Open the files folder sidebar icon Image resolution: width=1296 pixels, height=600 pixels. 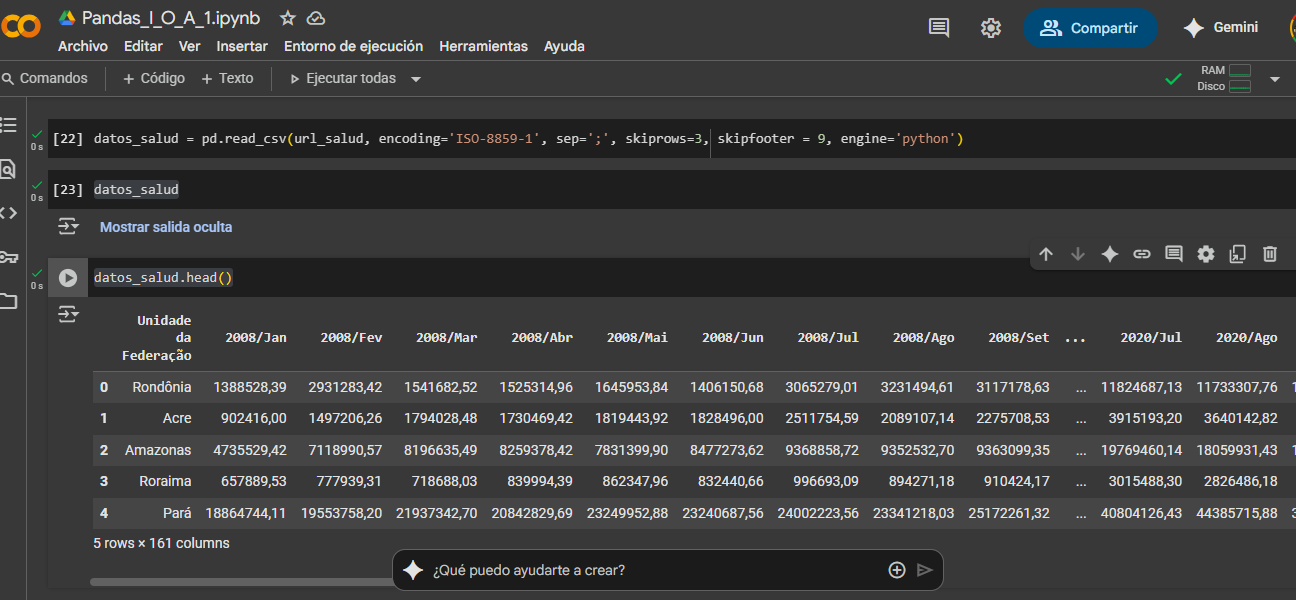[8, 301]
